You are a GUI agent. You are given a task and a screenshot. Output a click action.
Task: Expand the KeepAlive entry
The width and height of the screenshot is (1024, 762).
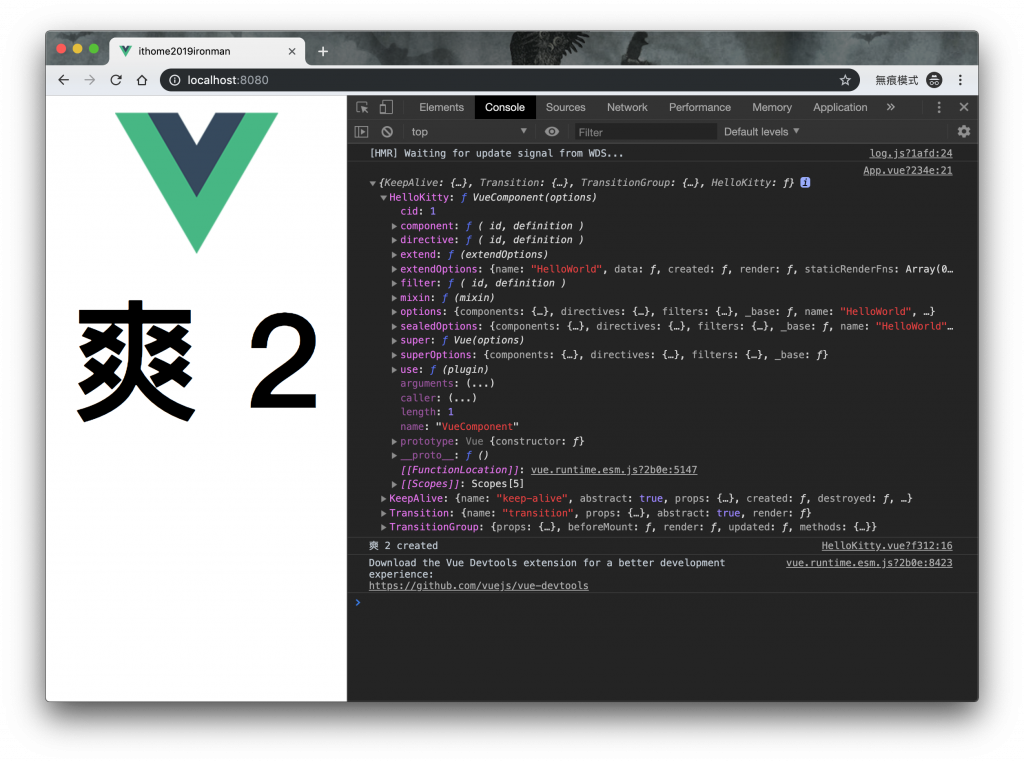[383, 499]
